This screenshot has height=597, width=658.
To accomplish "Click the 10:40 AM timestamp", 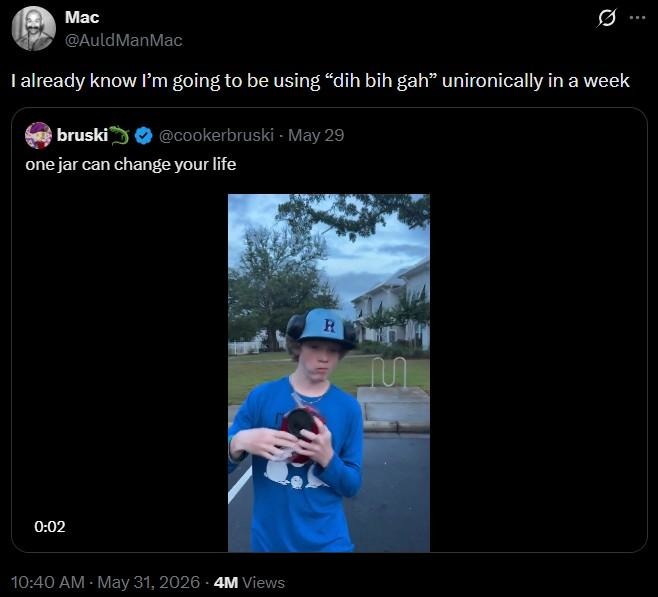I will [48, 582].
